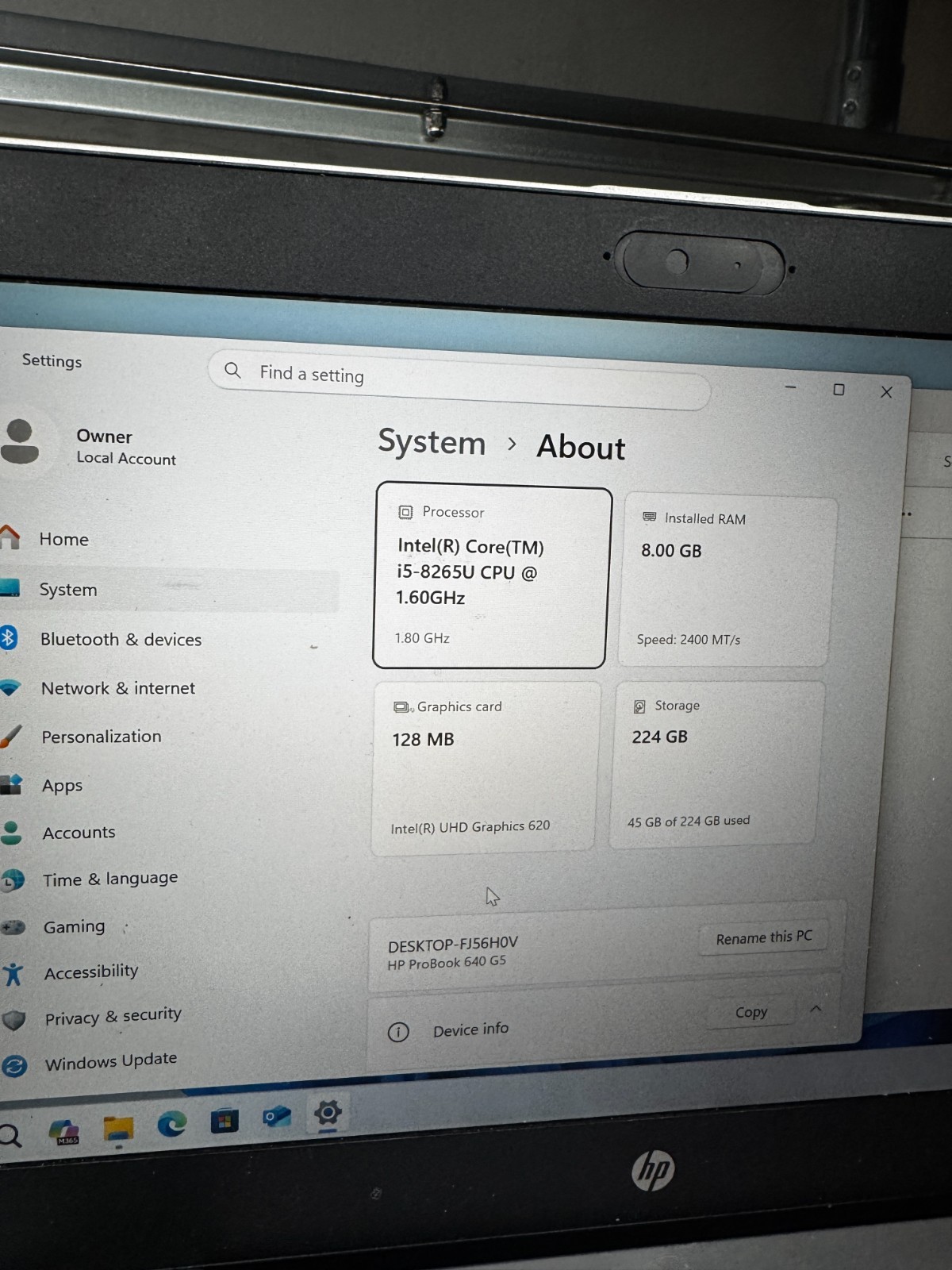The height and width of the screenshot is (1270, 952).
Task: Click the Home house icon
Action: coord(10,537)
